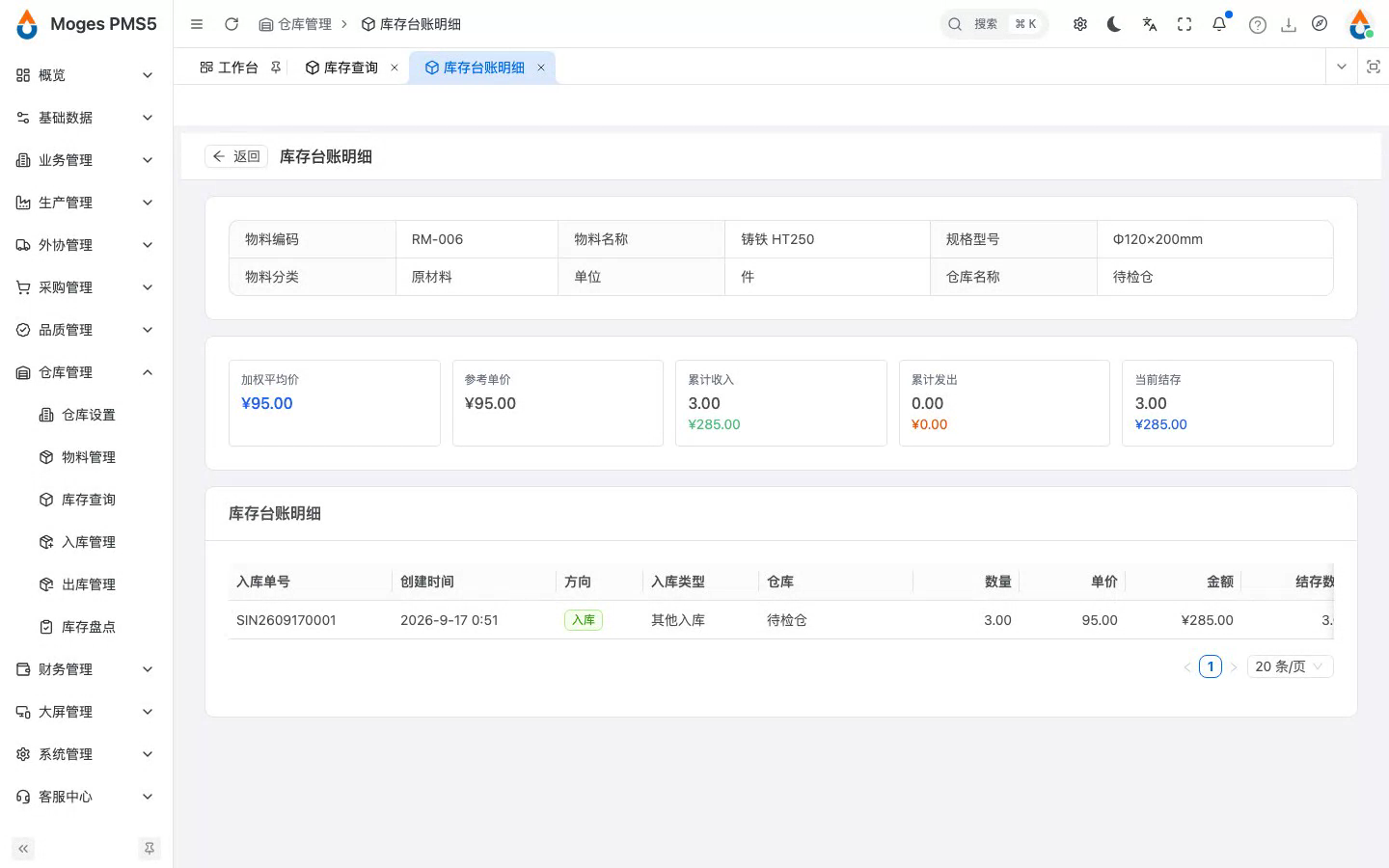Click the refresh page icon
This screenshot has width=1389, height=868.
coord(231,24)
